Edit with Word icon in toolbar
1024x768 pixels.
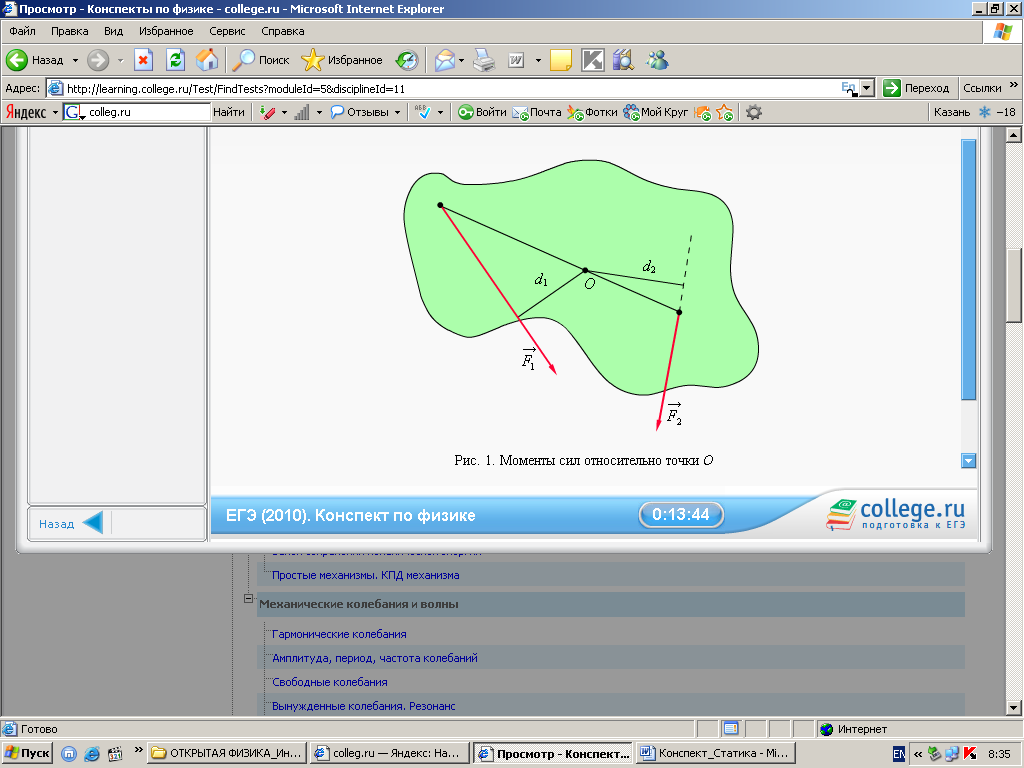pyautogui.click(x=516, y=60)
